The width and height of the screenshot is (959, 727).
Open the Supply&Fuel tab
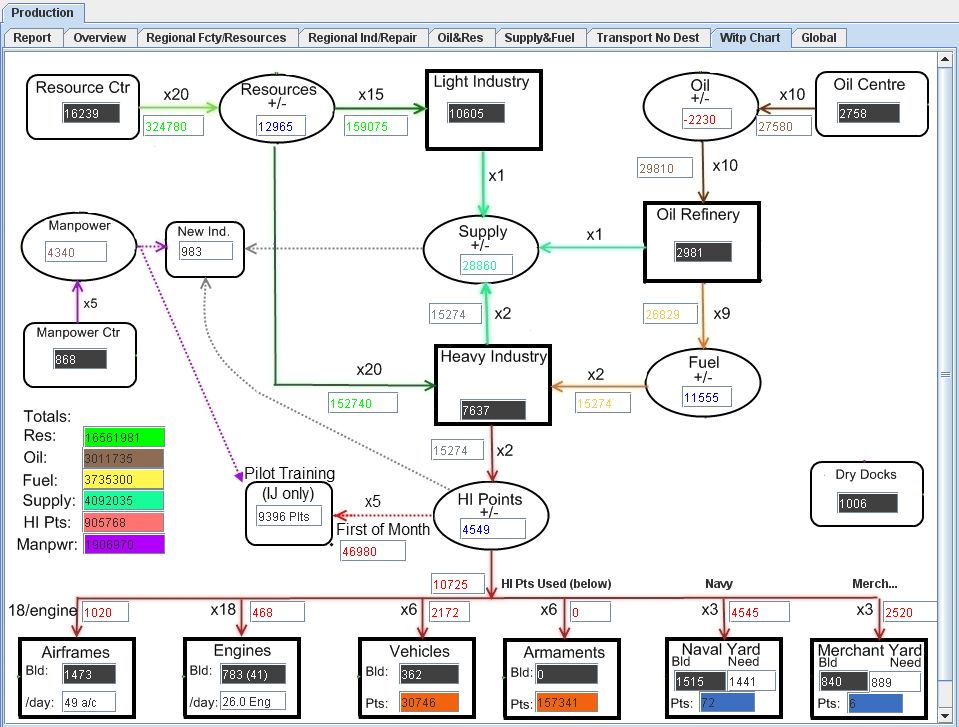click(x=539, y=38)
